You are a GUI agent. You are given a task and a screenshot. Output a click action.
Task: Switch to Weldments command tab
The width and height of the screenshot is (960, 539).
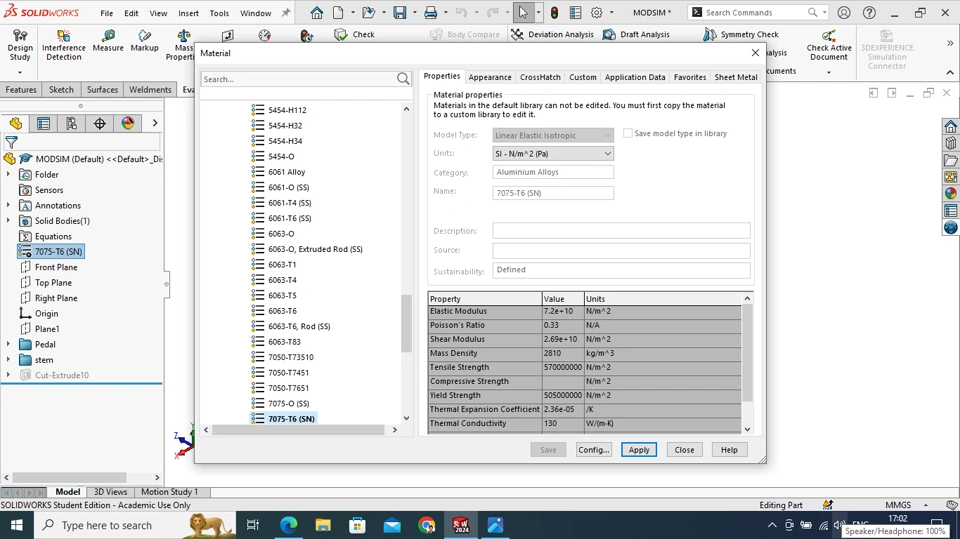pos(150,89)
